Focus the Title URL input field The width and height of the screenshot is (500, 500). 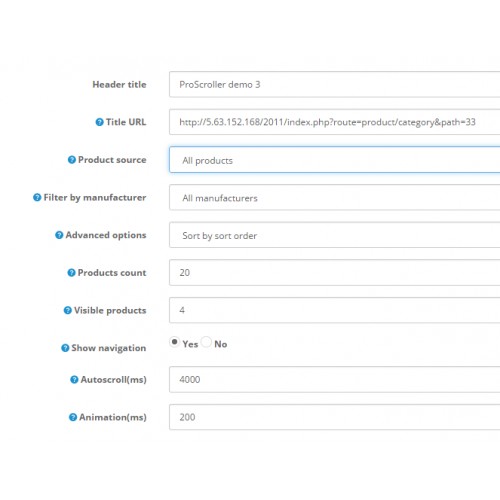[334, 122]
